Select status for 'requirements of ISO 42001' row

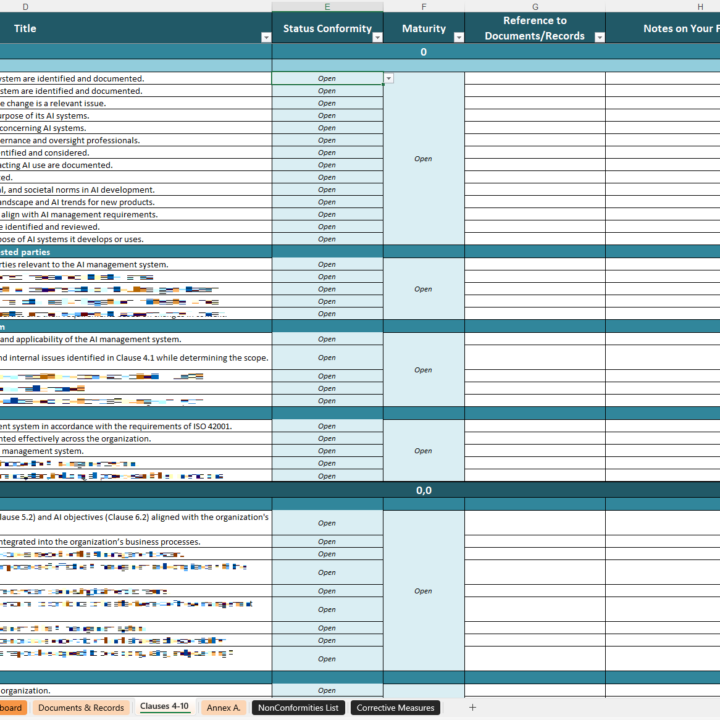pyautogui.click(x=327, y=426)
